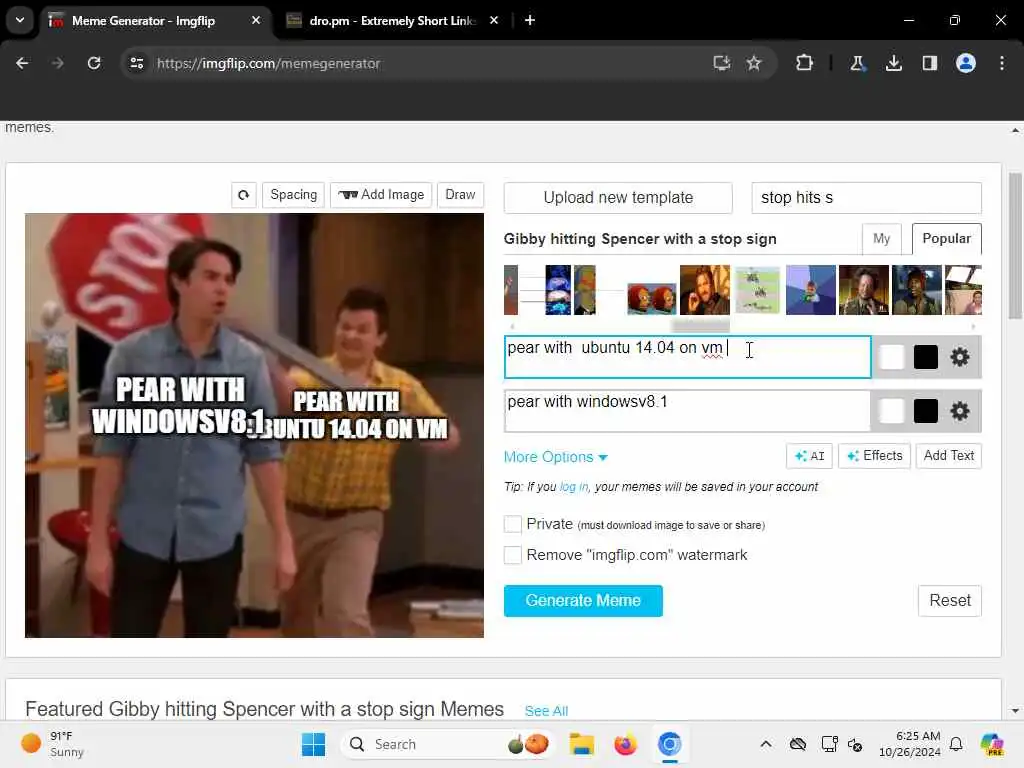
Task: Open a new browser tab
Action: (530, 21)
